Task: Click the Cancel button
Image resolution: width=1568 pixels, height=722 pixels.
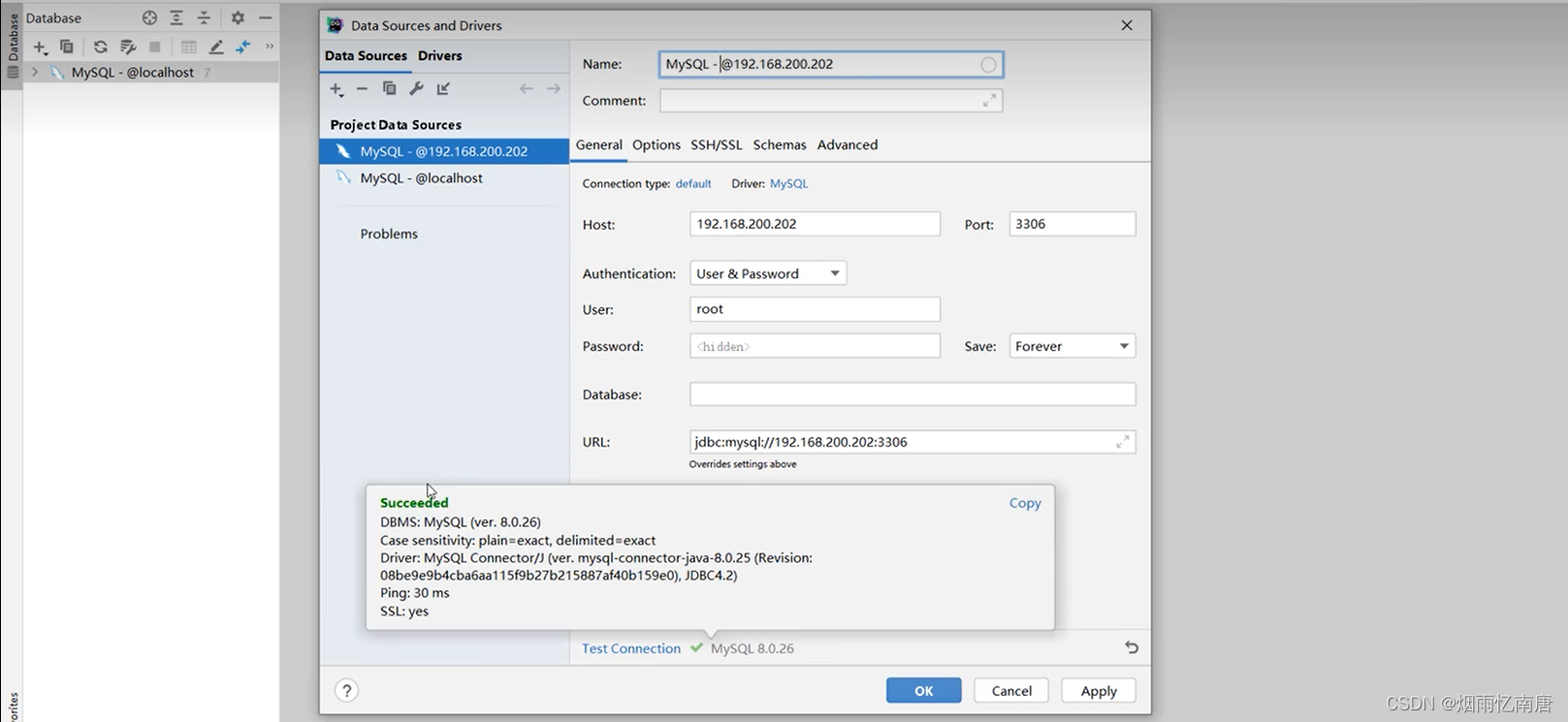Action: [x=1011, y=691]
